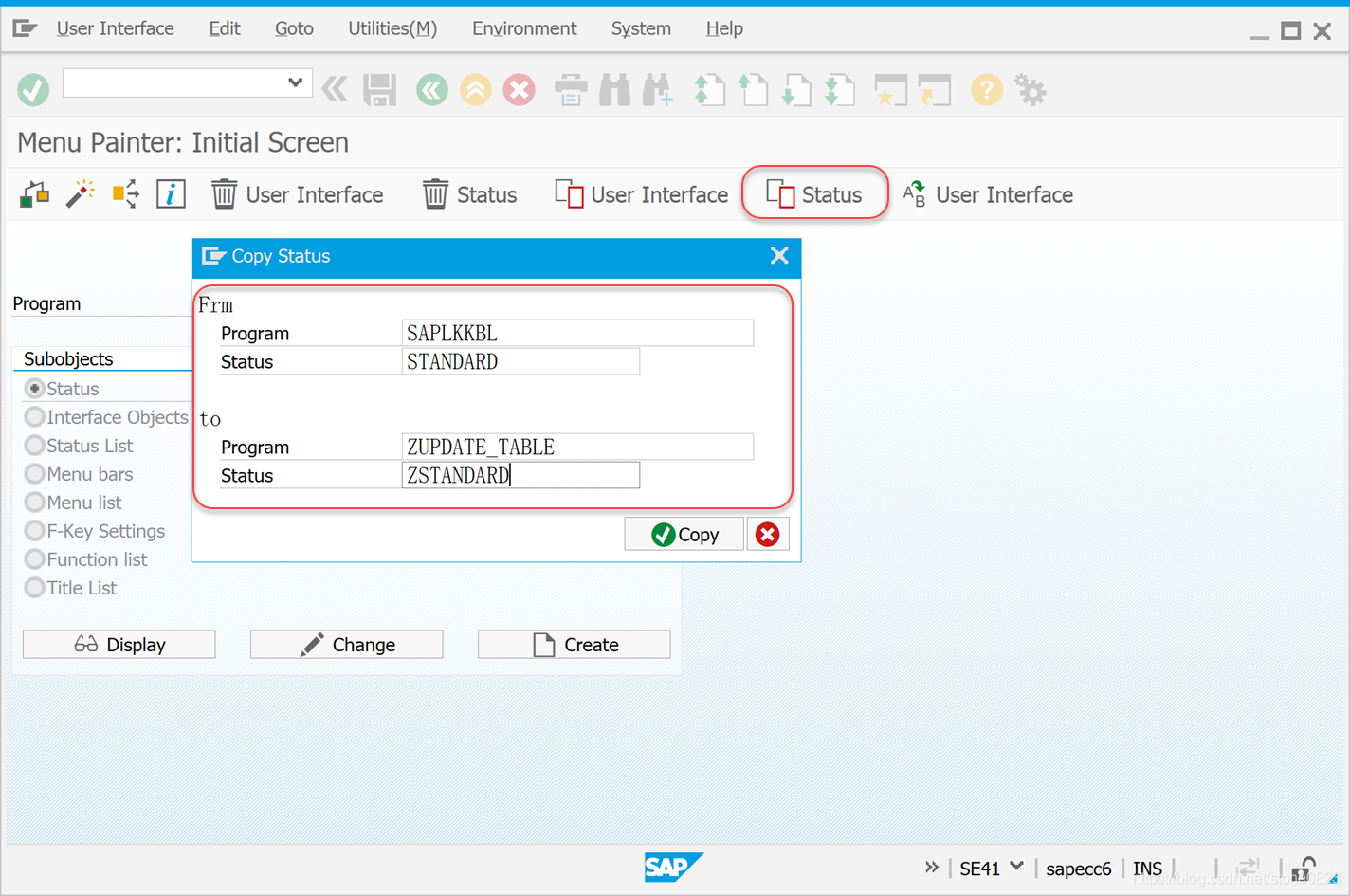Click the red Cancel icon in toolbar
Image resolution: width=1350 pixels, height=896 pixels.
pyautogui.click(x=519, y=90)
